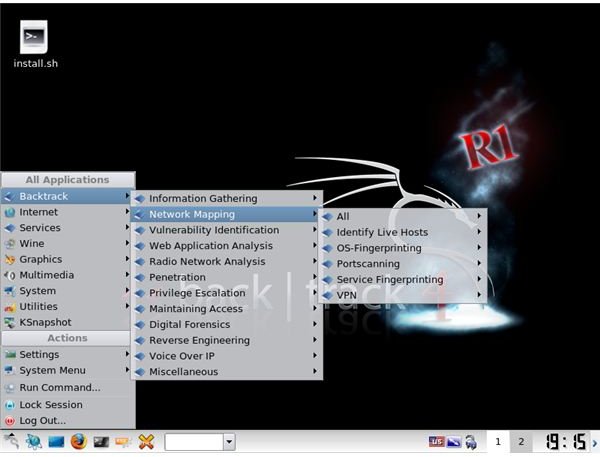Click the Multimedia speaker icon
The width and height of the screenshot is (600, 457).
(10, 275)
